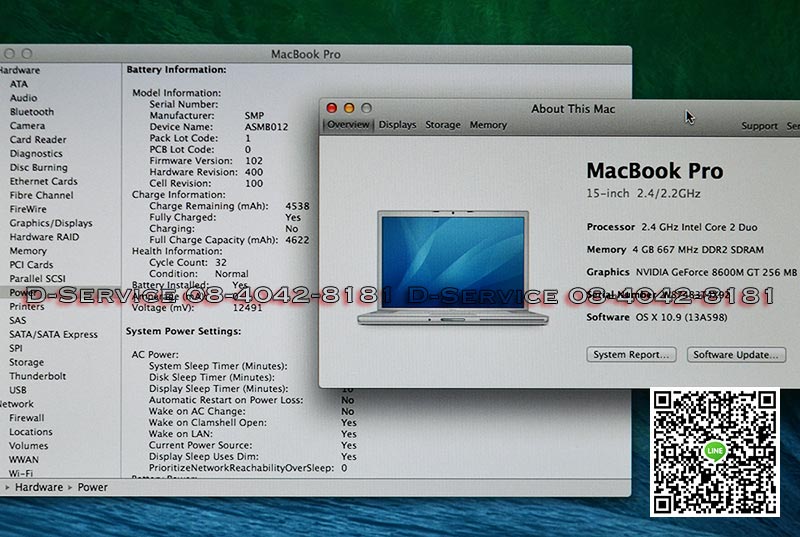Switch to the Displays tab
800x537 pixels.
(397, 125)
